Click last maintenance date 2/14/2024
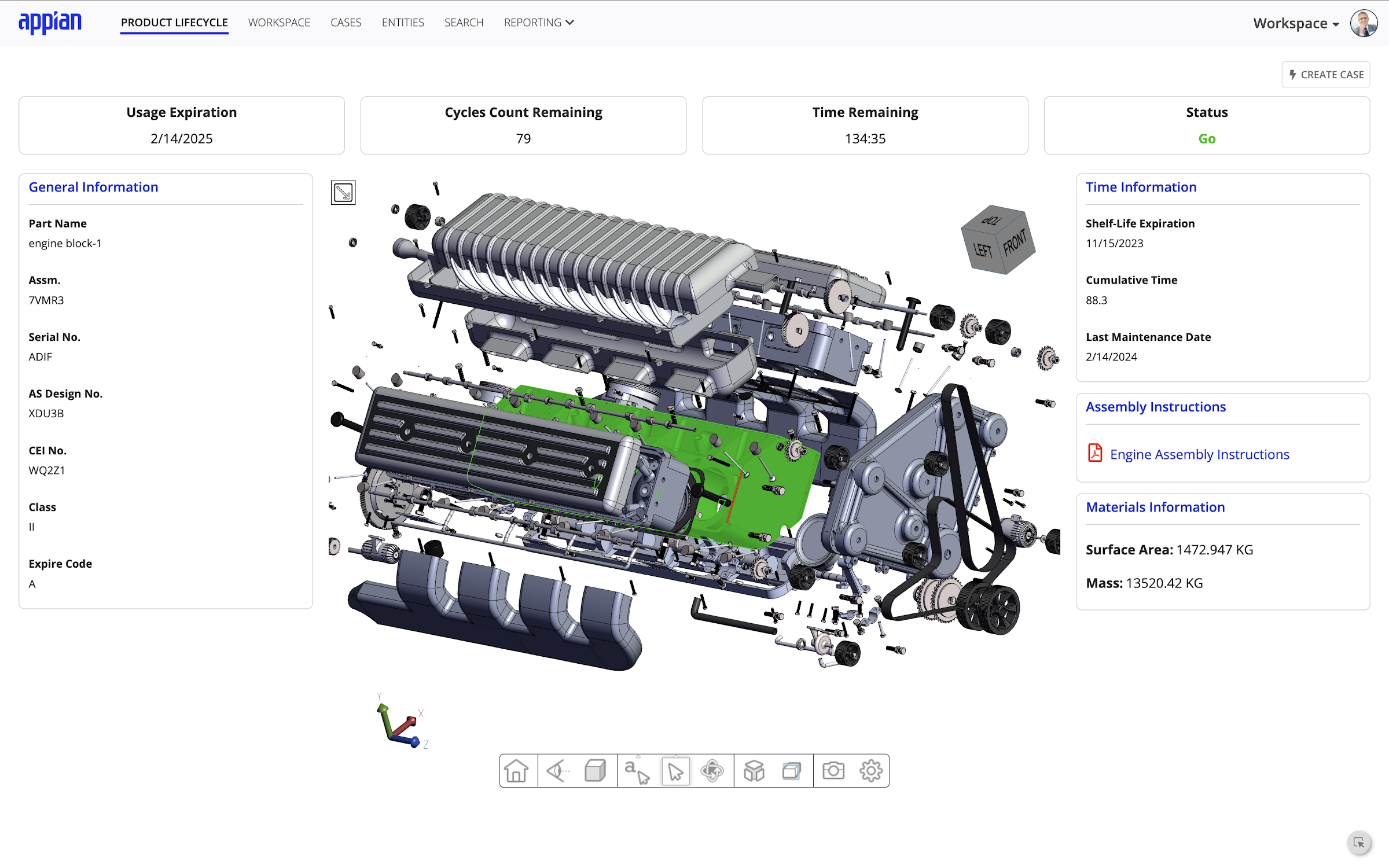This screenshot has width=1389, height=868. (x=1111, y=356)
